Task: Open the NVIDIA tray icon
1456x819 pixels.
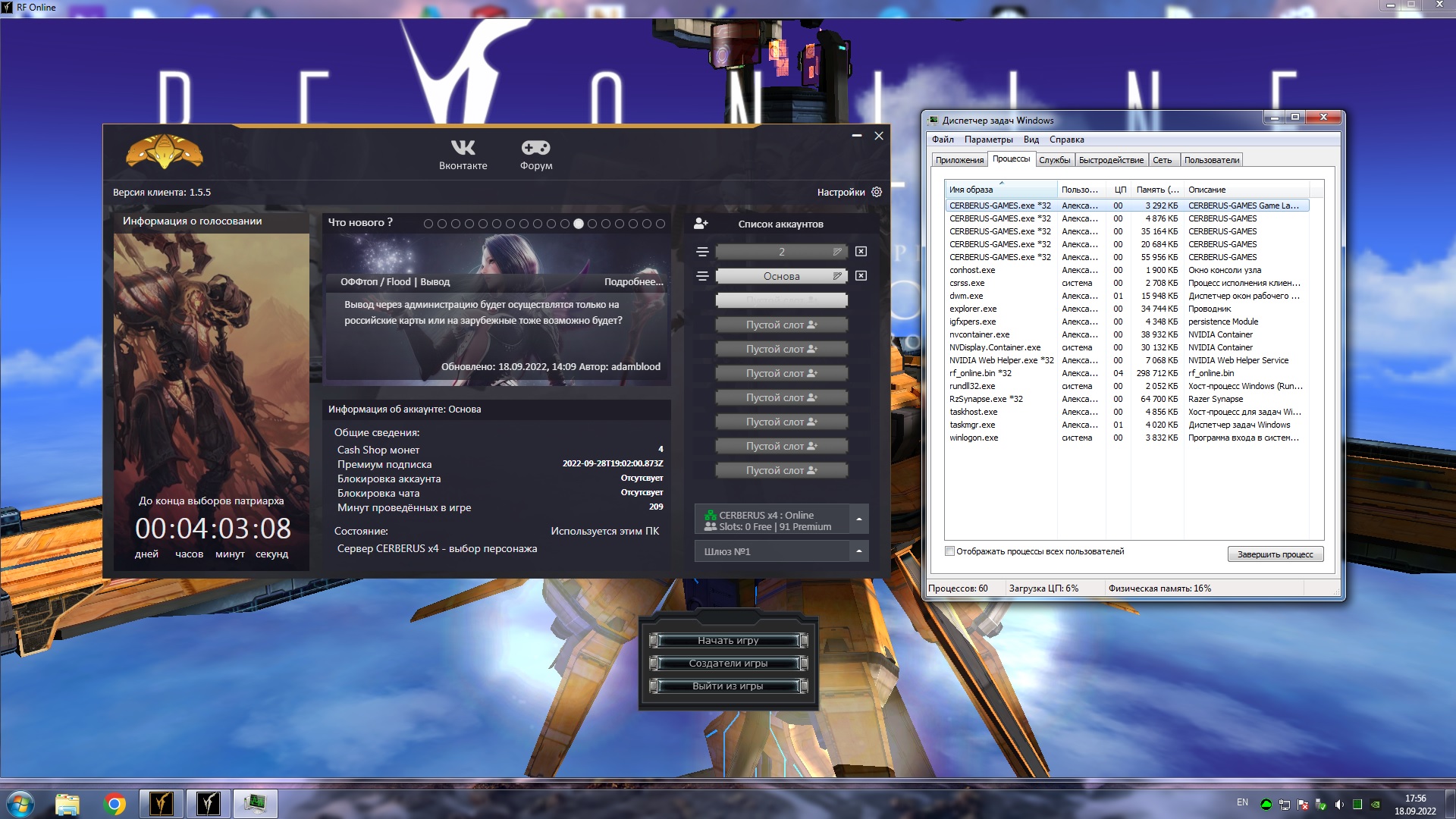Action: click(x=1376, y=805)
